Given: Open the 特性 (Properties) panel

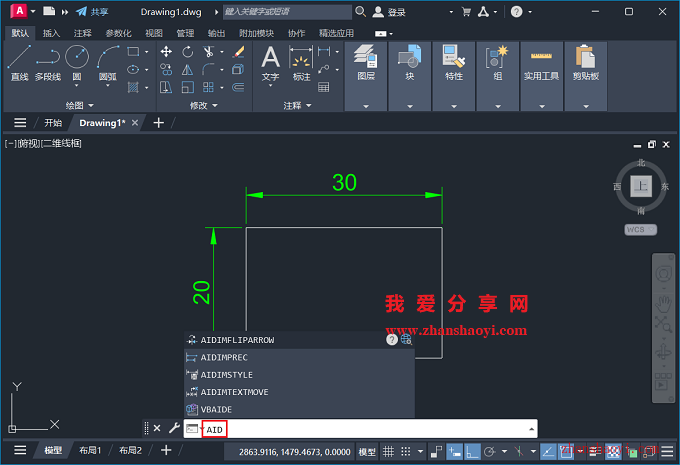Looking at the screenshot, I should coord(454,76).
